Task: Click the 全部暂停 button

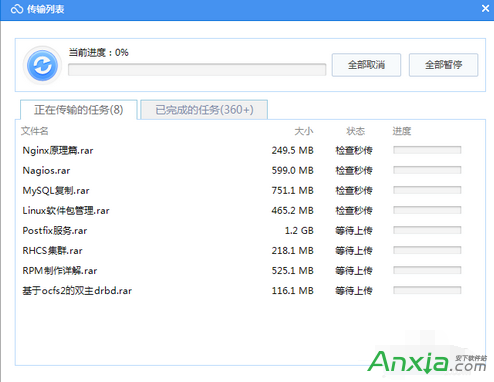Action: (443, 65)
